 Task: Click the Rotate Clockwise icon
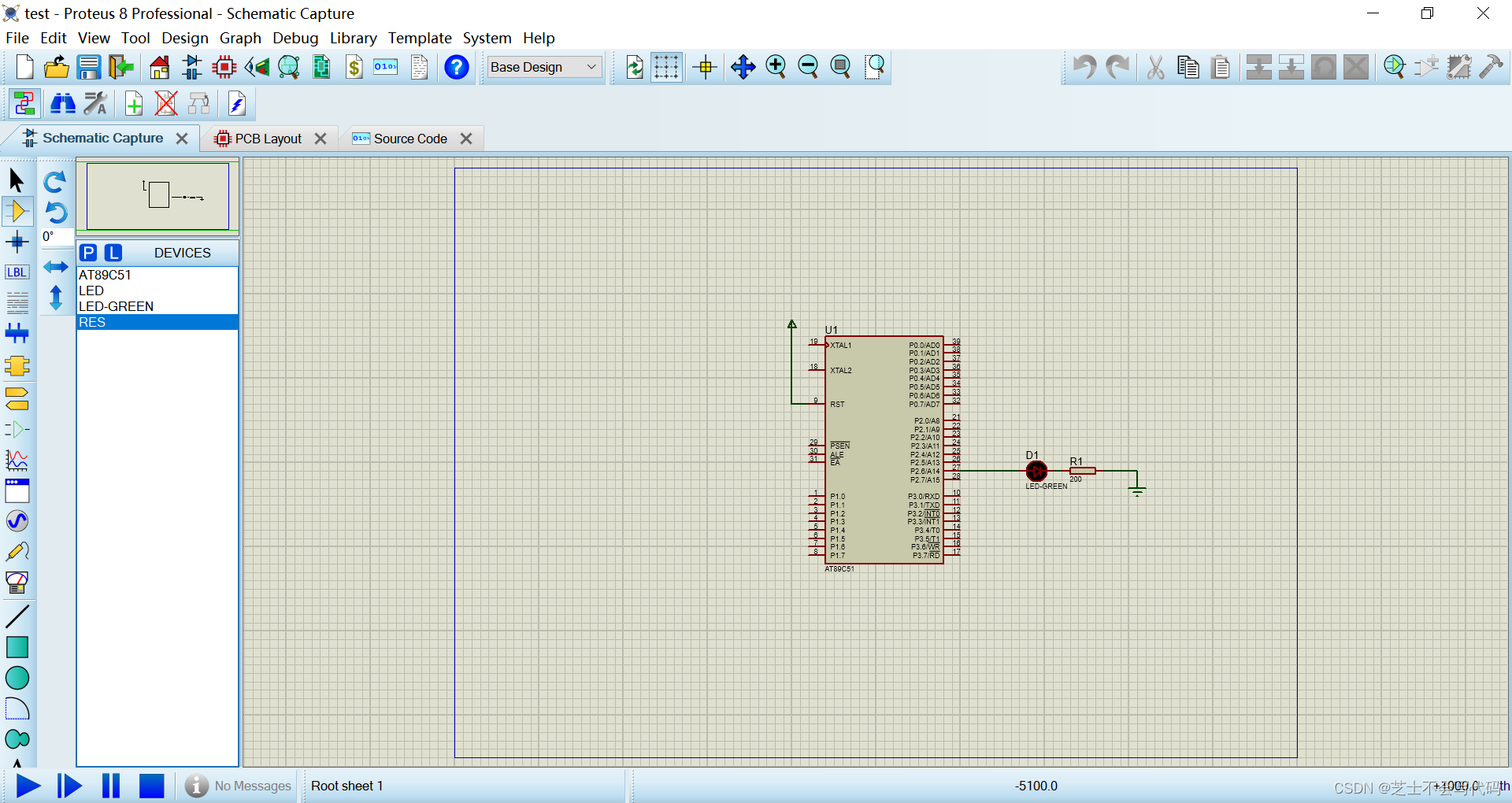[54, 182]
